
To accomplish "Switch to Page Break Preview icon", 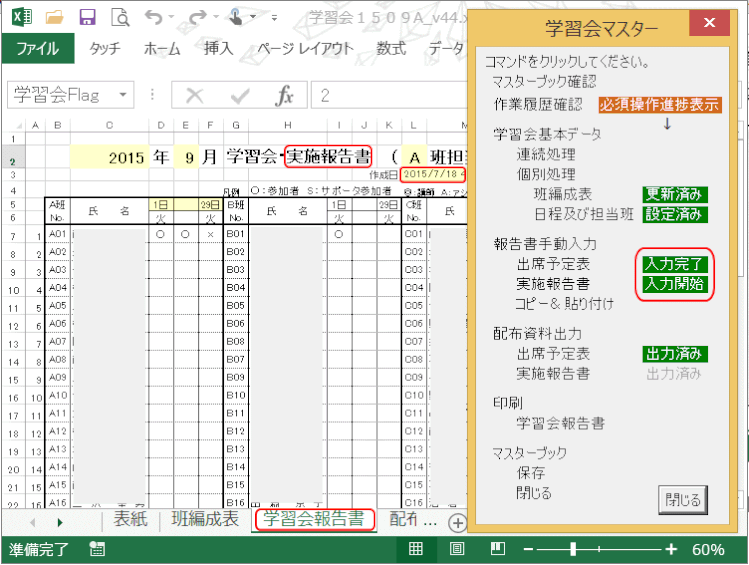I will click(x=498, y=549).
